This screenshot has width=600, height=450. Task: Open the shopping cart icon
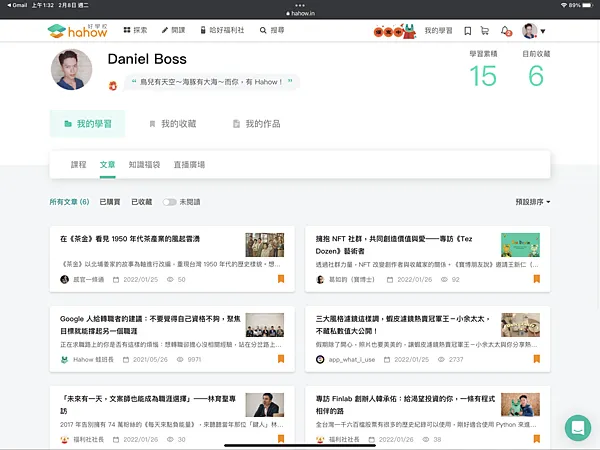[x=485, y=31]
